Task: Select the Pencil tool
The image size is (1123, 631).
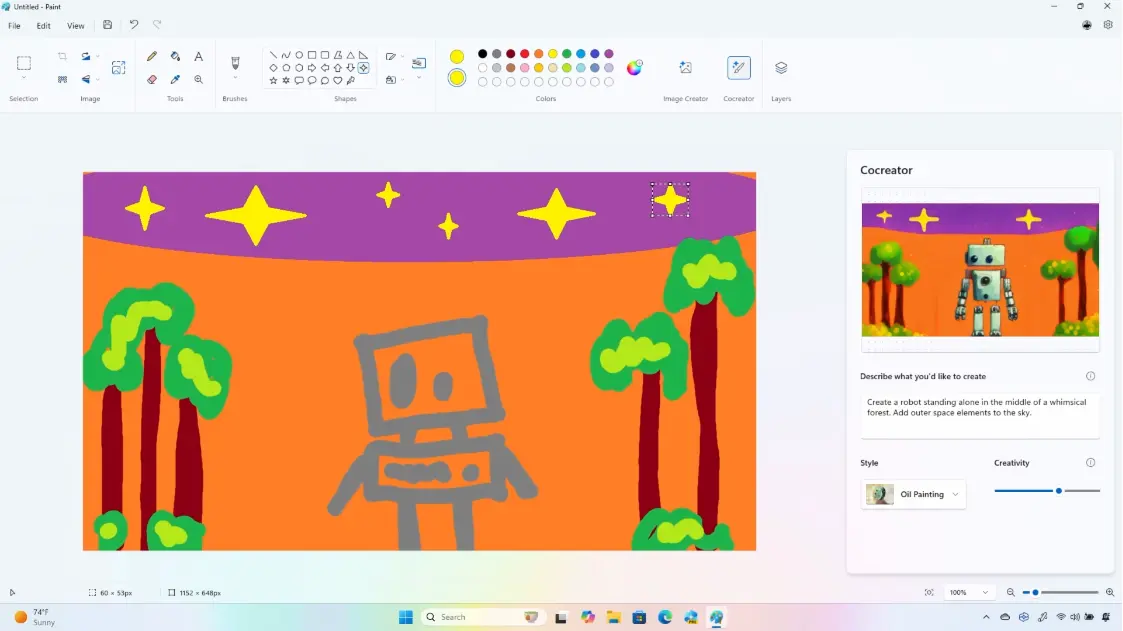Action: 152,57
